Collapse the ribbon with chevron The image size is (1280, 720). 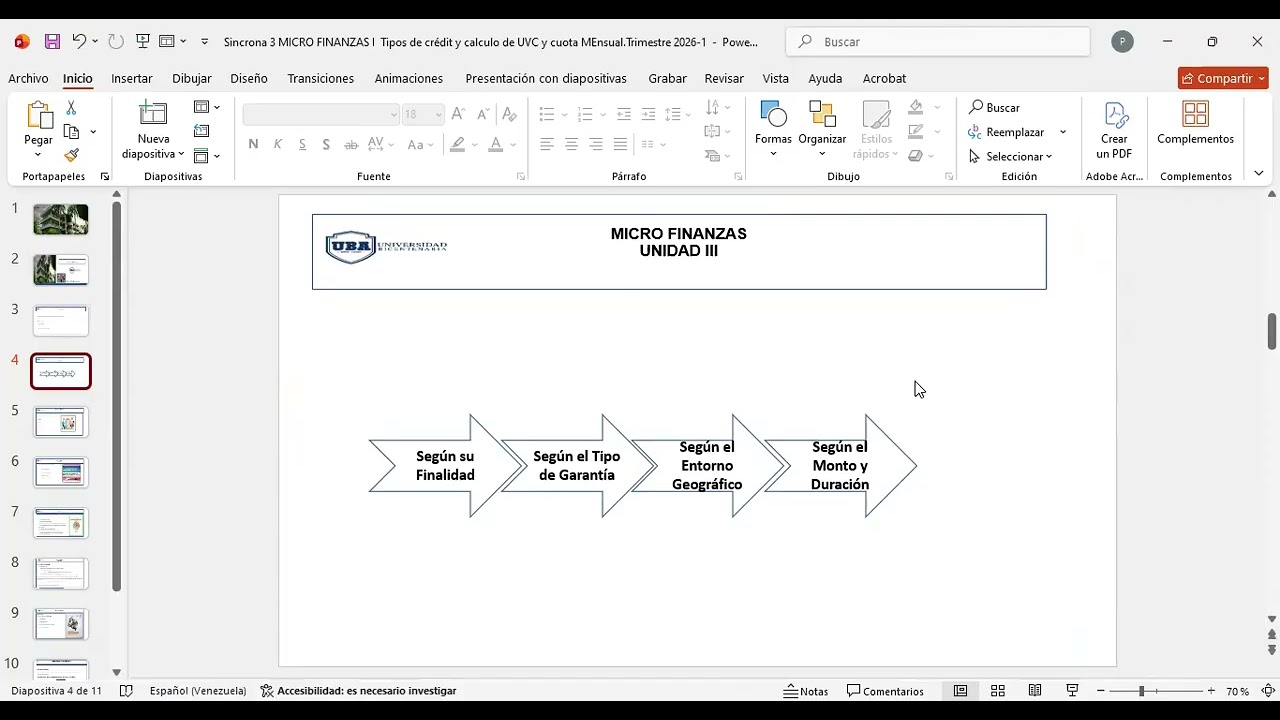coord(1258,173)
